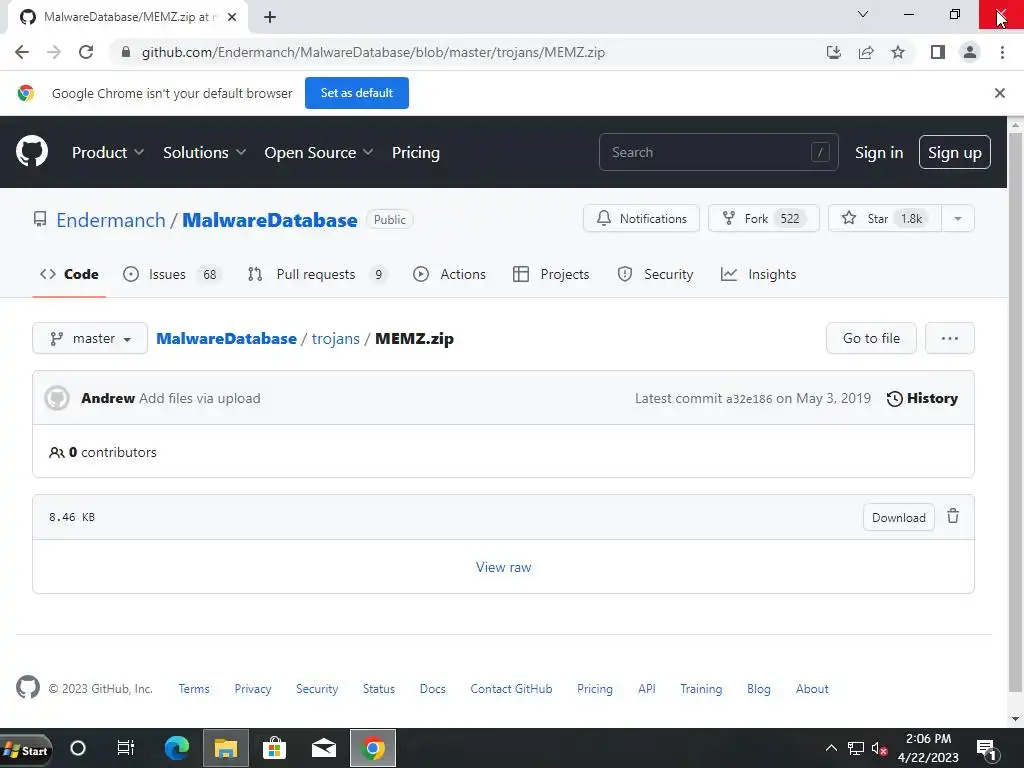1024x768 pixels.
Task: Click Notifications button
Action: (x=641, y=219)
